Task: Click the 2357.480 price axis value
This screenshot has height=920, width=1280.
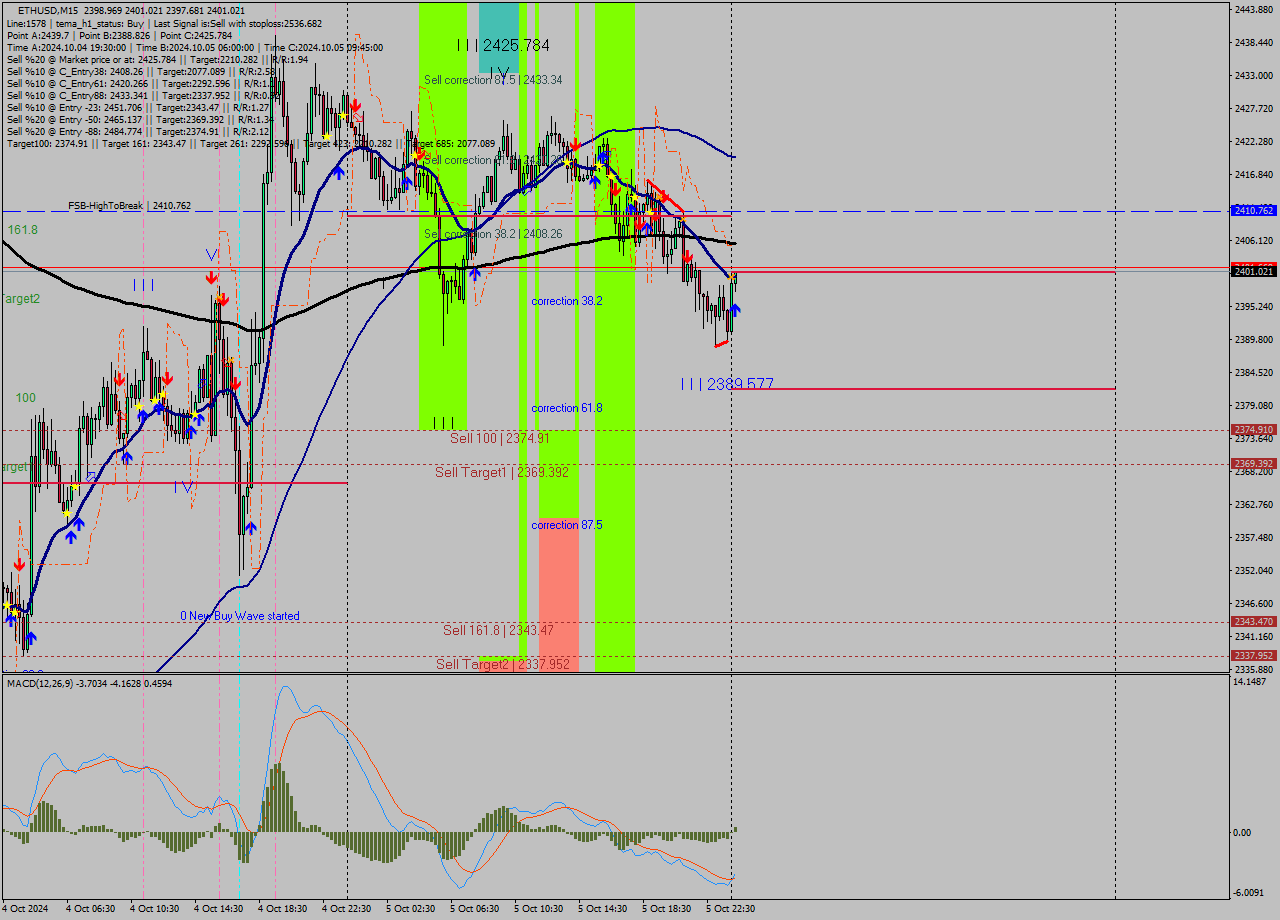Action: tap(1254, 538)
